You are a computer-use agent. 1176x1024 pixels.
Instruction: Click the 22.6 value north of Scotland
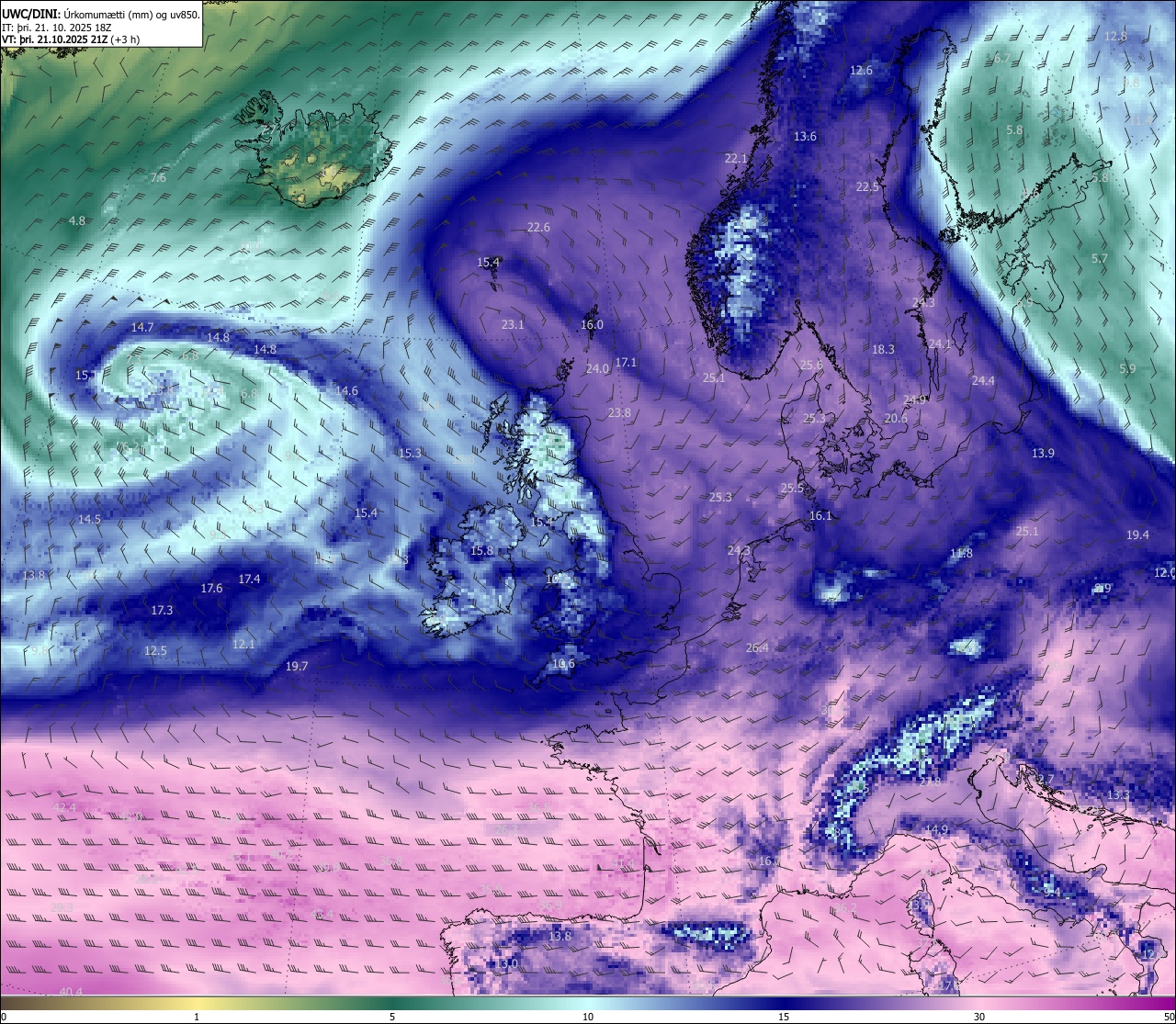(538, 228)
